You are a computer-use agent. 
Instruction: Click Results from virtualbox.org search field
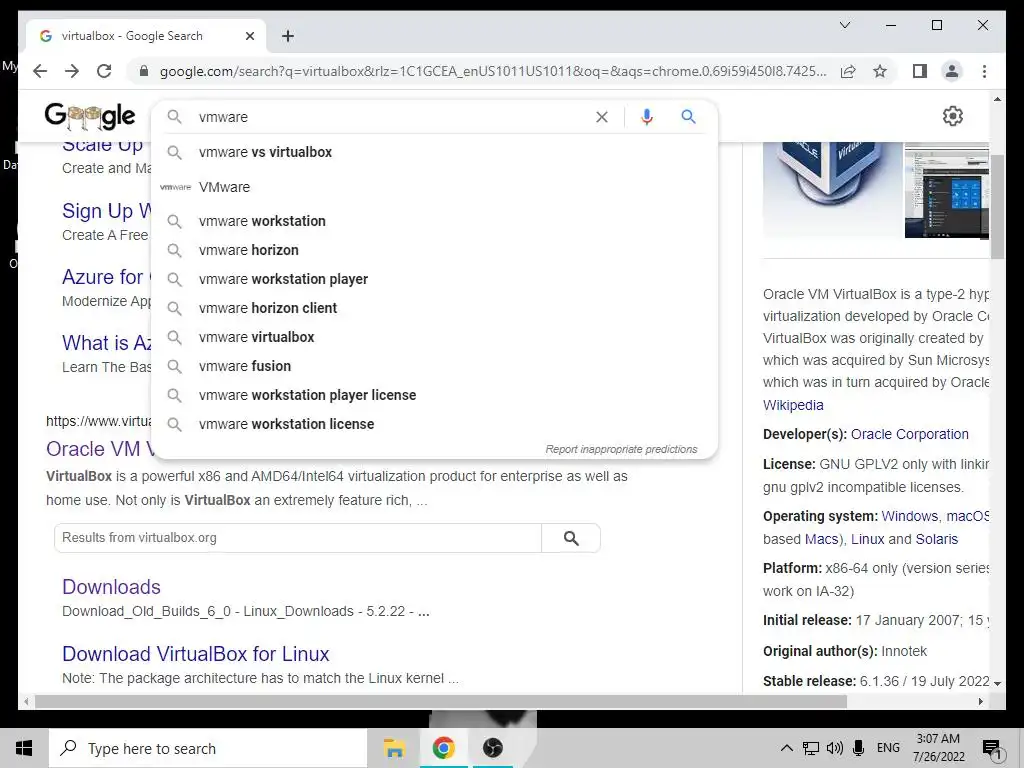coord(298,538)
